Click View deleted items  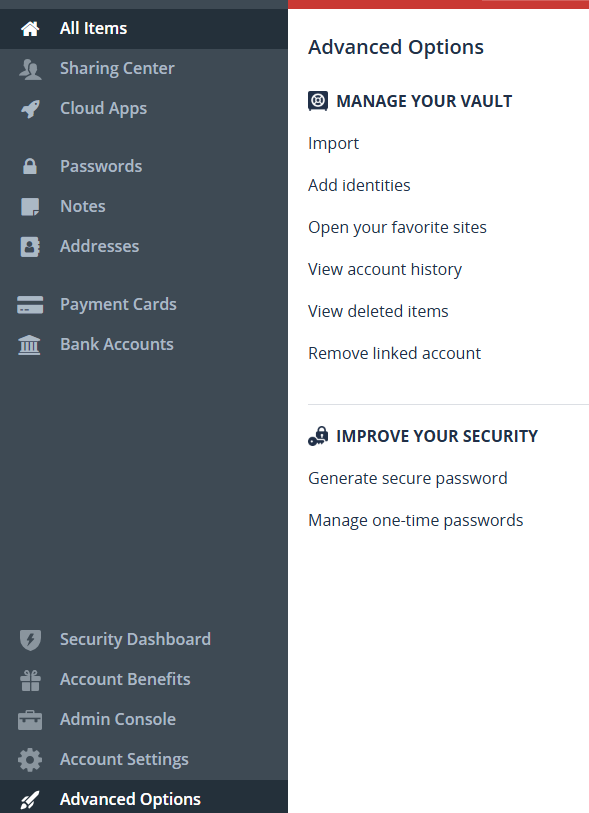point(378,312)
